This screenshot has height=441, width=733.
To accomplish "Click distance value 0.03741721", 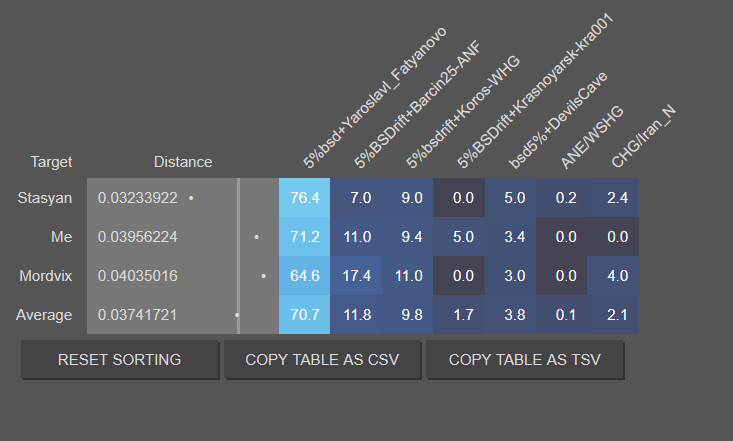I will [137, 315].
